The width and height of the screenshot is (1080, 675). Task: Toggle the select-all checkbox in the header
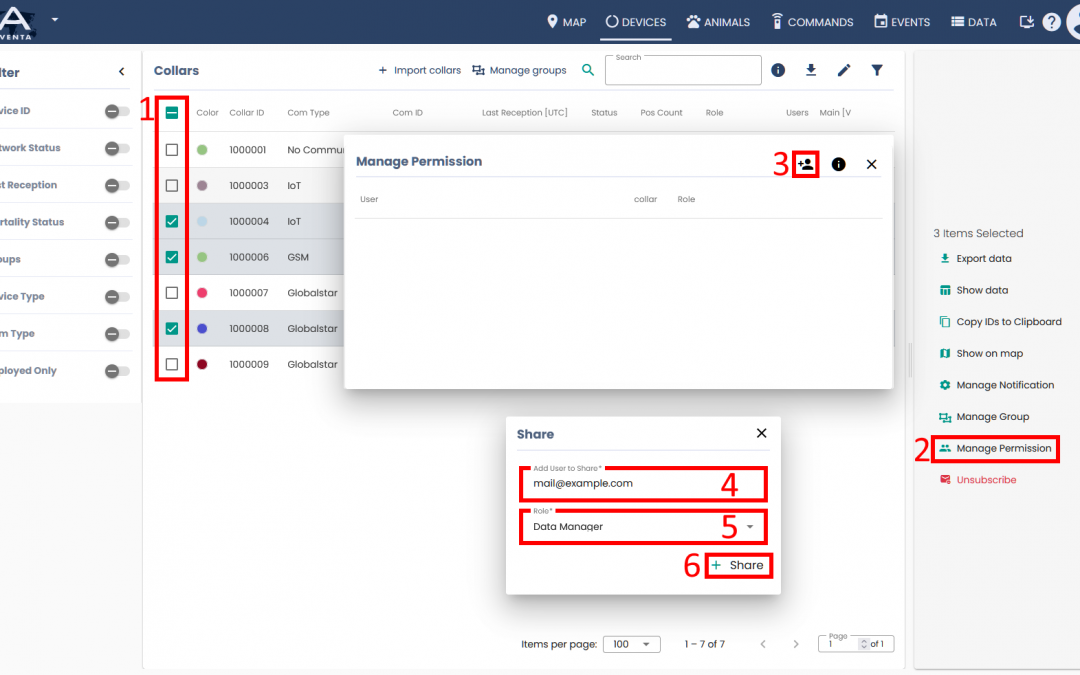[172, 113]
